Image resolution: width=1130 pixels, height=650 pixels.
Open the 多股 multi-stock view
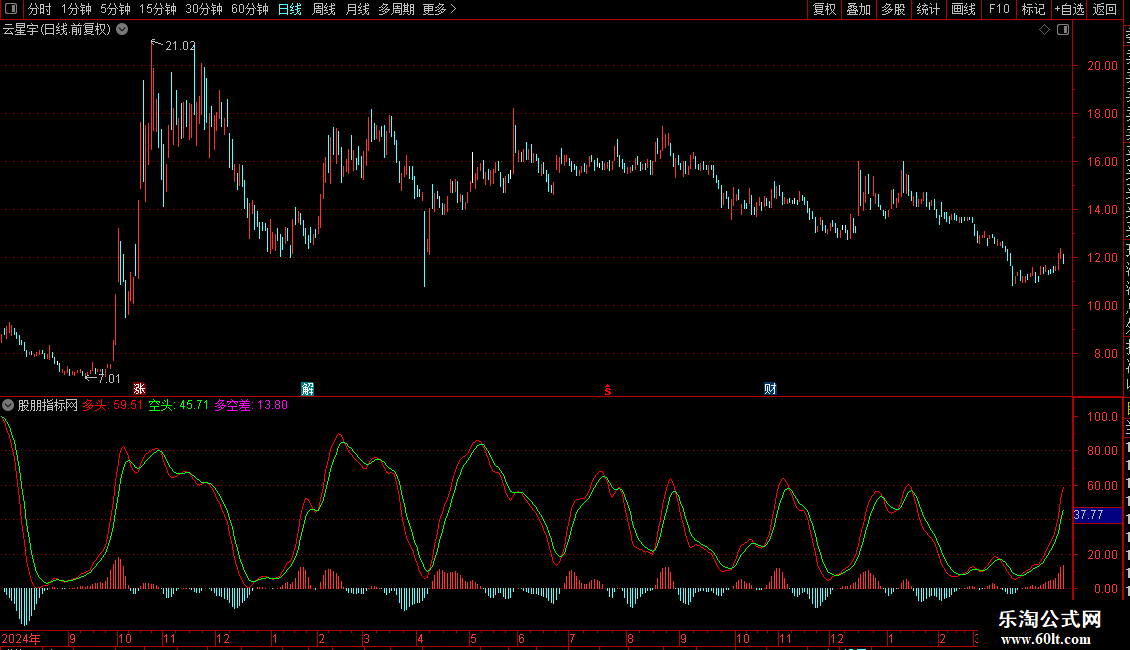coord(893,9)
